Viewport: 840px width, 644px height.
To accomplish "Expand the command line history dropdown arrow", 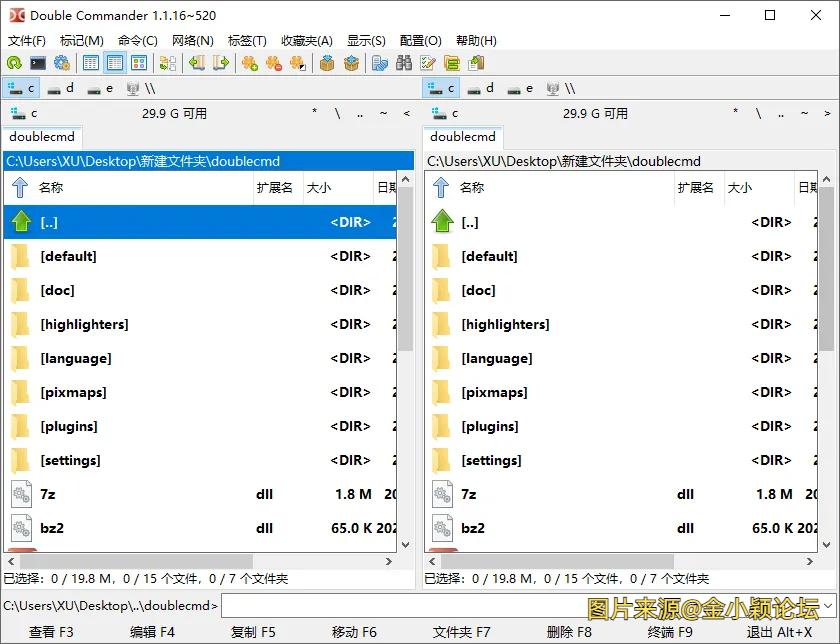I will pyautogui.click(x=829, y=606).
